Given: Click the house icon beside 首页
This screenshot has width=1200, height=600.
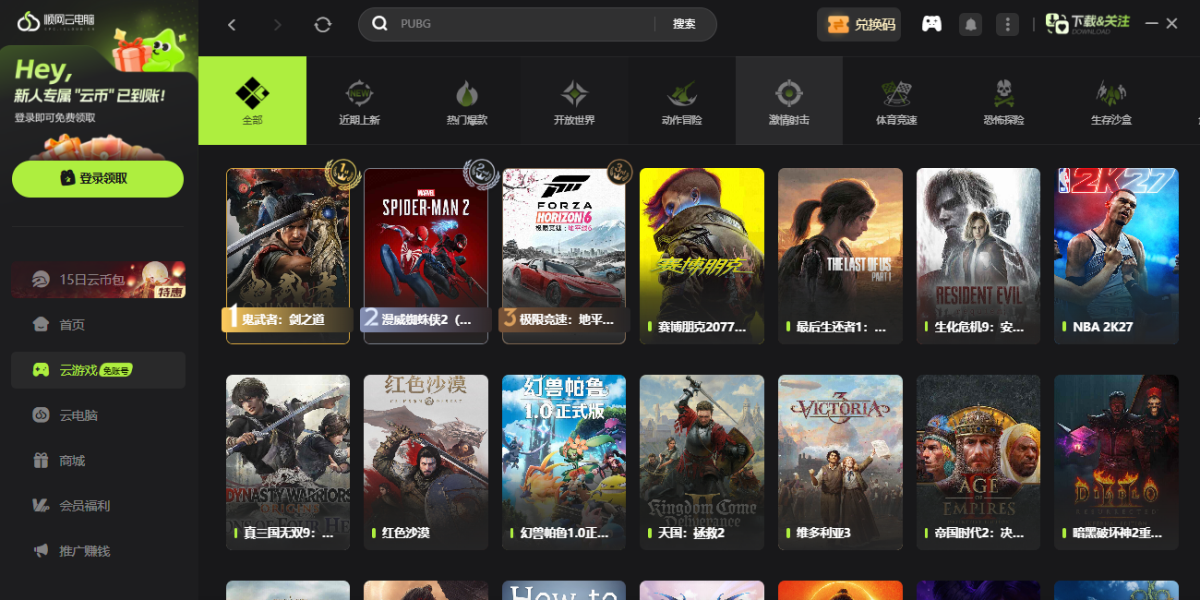Looking at the screenshot, I should [x=40, y=324].
